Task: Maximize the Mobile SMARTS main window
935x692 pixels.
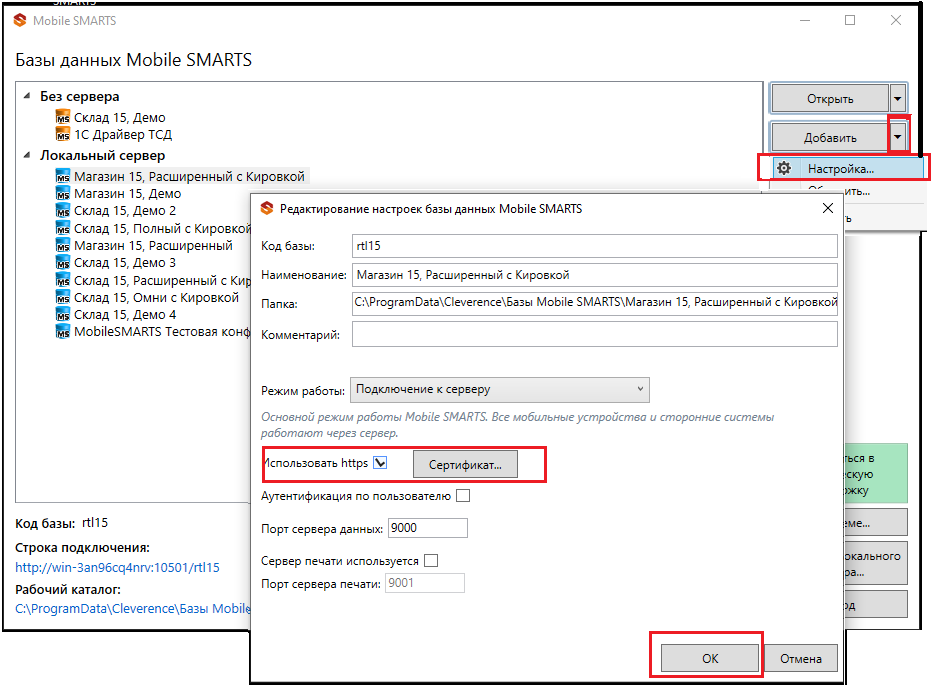Action: [x=850, y=20]
